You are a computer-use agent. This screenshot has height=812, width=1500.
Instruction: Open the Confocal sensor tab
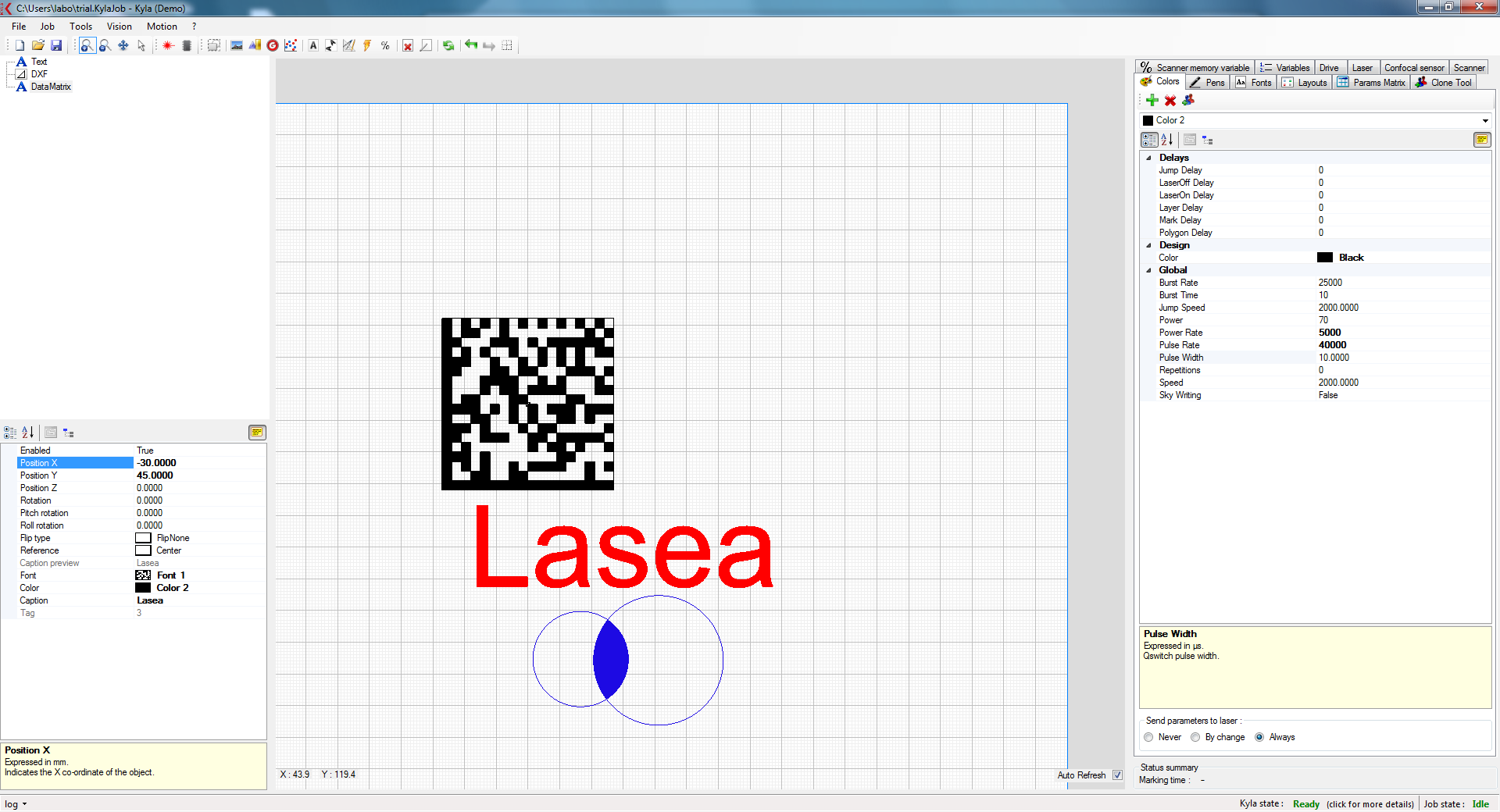pyautogui.click(x=1414, y=68)
